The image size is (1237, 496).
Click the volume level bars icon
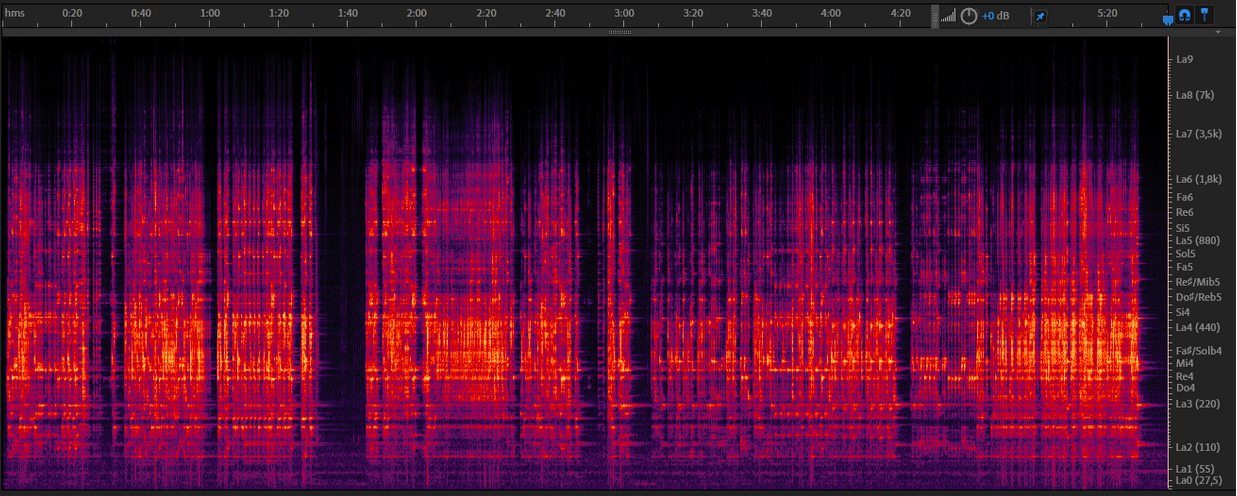point(948,17)
